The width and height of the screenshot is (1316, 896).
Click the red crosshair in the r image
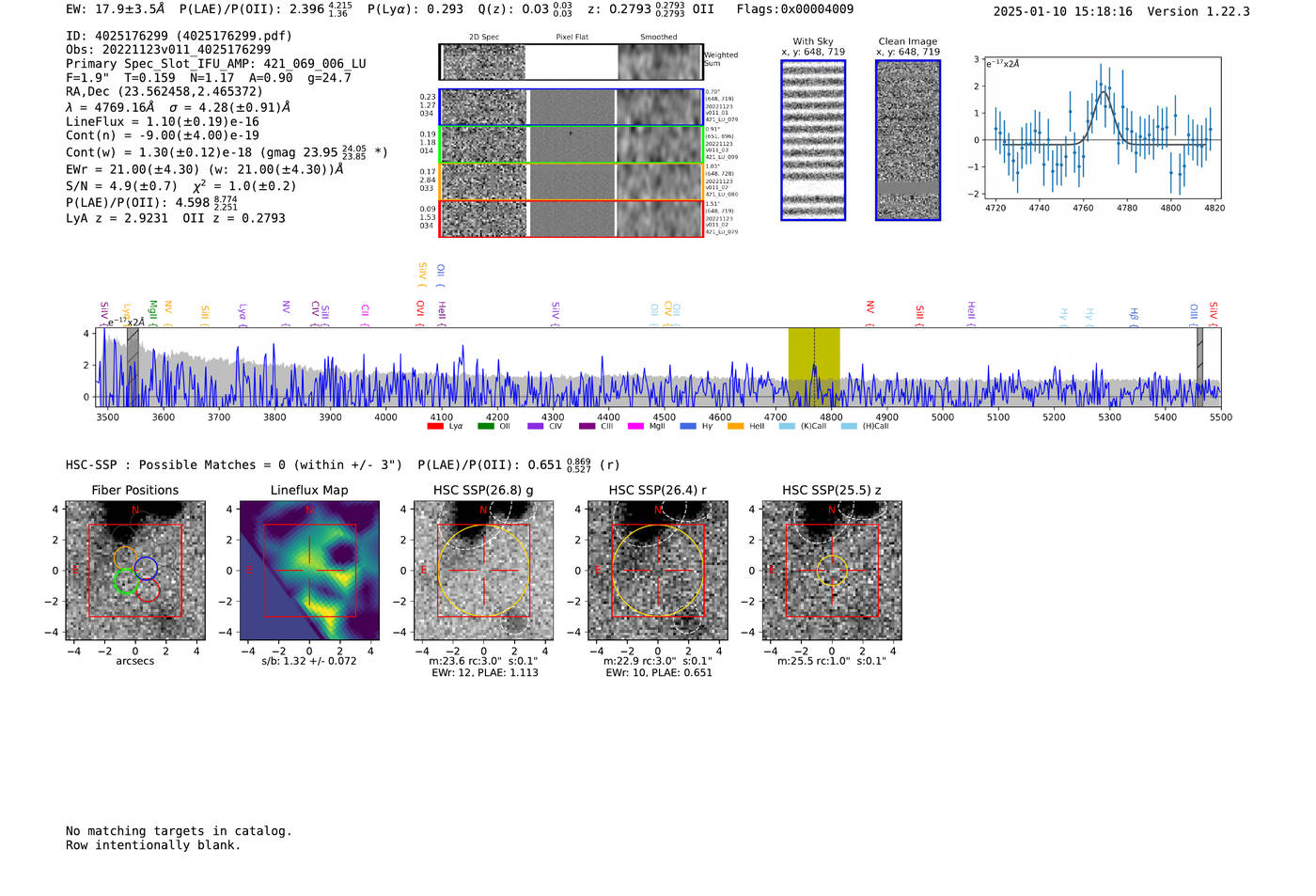pos(658,571)
